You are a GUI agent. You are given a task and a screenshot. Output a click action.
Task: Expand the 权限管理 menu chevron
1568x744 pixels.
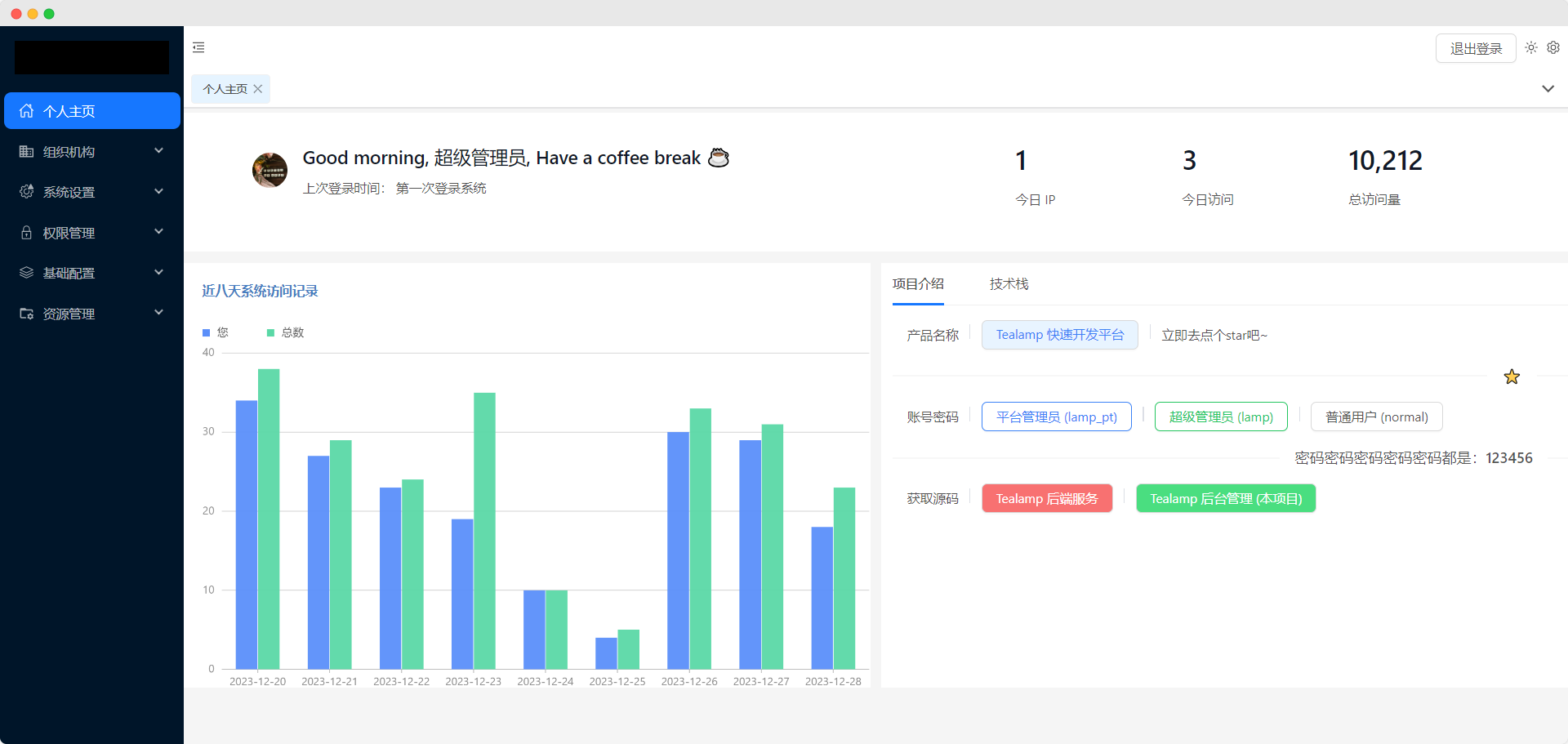[159, 232]
